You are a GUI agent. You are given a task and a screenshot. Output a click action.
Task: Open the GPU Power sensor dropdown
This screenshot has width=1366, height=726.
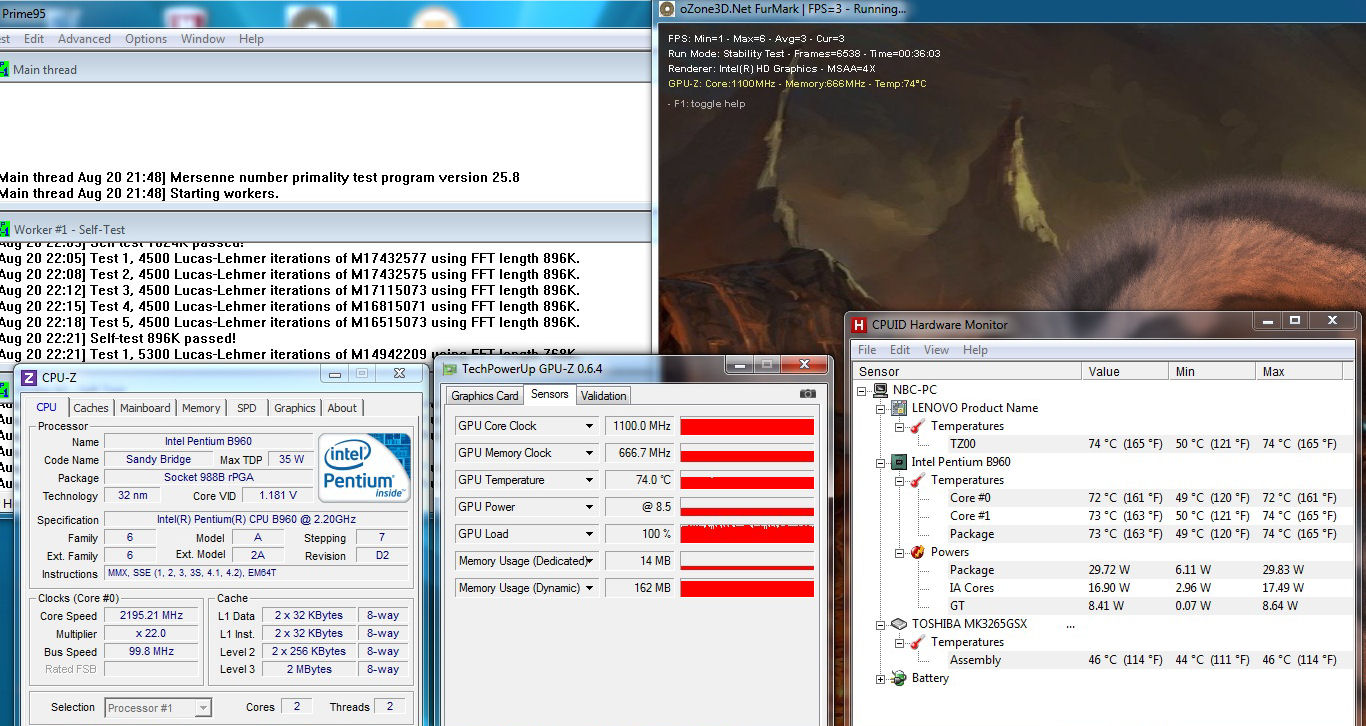[x=590, y=507]
